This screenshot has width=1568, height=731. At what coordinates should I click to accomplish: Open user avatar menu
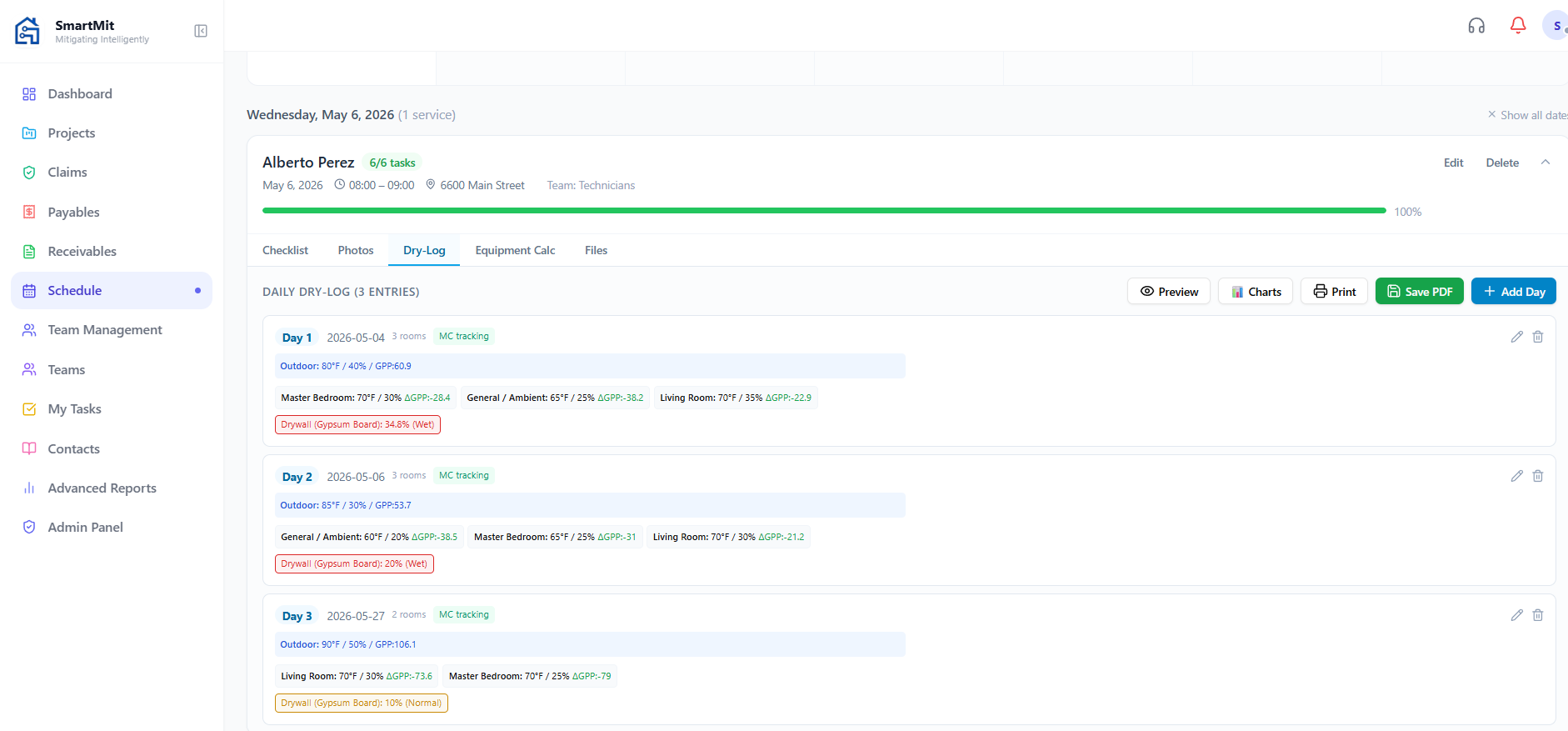pyautogui.click(x=1556, y=26)
